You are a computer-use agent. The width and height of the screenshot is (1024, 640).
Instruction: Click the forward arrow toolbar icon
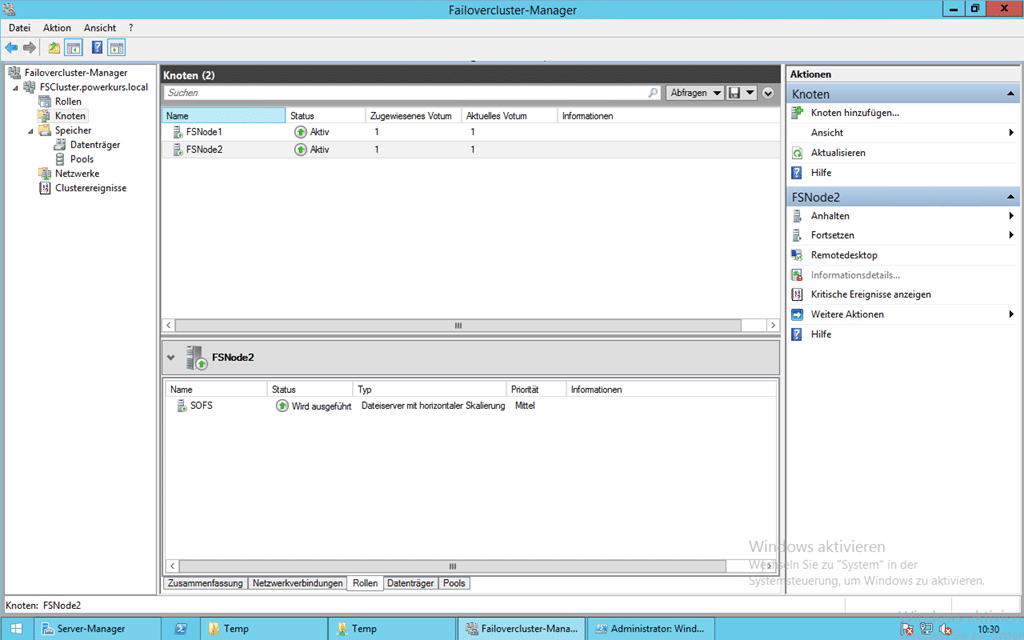click(x=29, y=48)
